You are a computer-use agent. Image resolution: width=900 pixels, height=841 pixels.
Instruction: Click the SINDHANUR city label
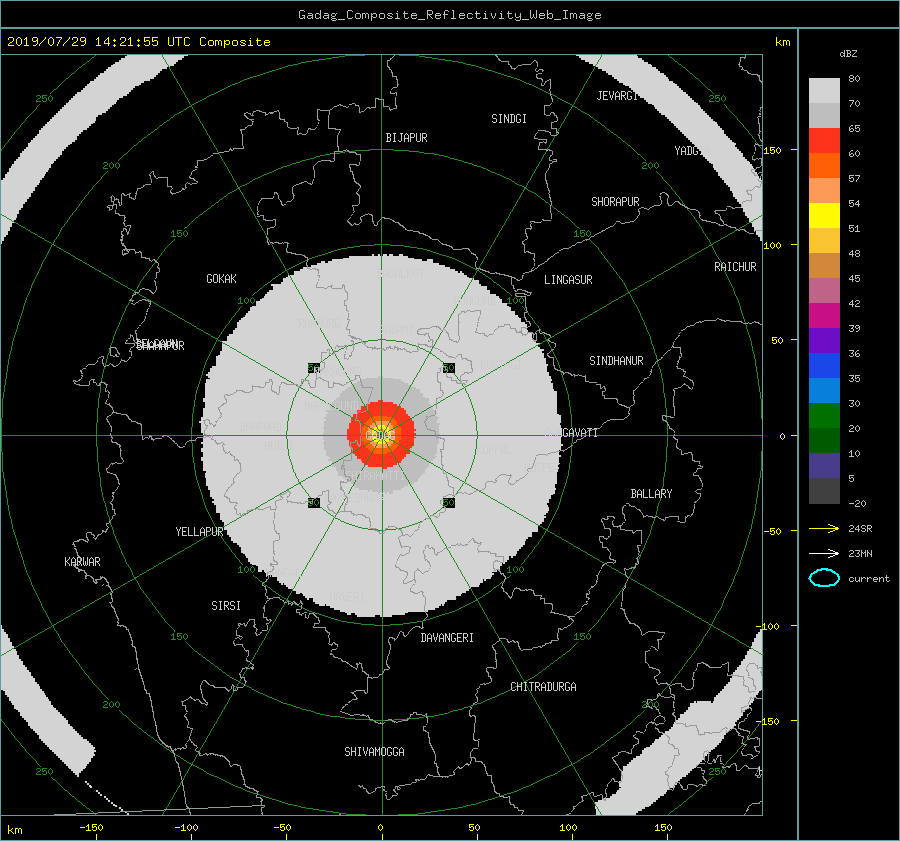[616, 361]
